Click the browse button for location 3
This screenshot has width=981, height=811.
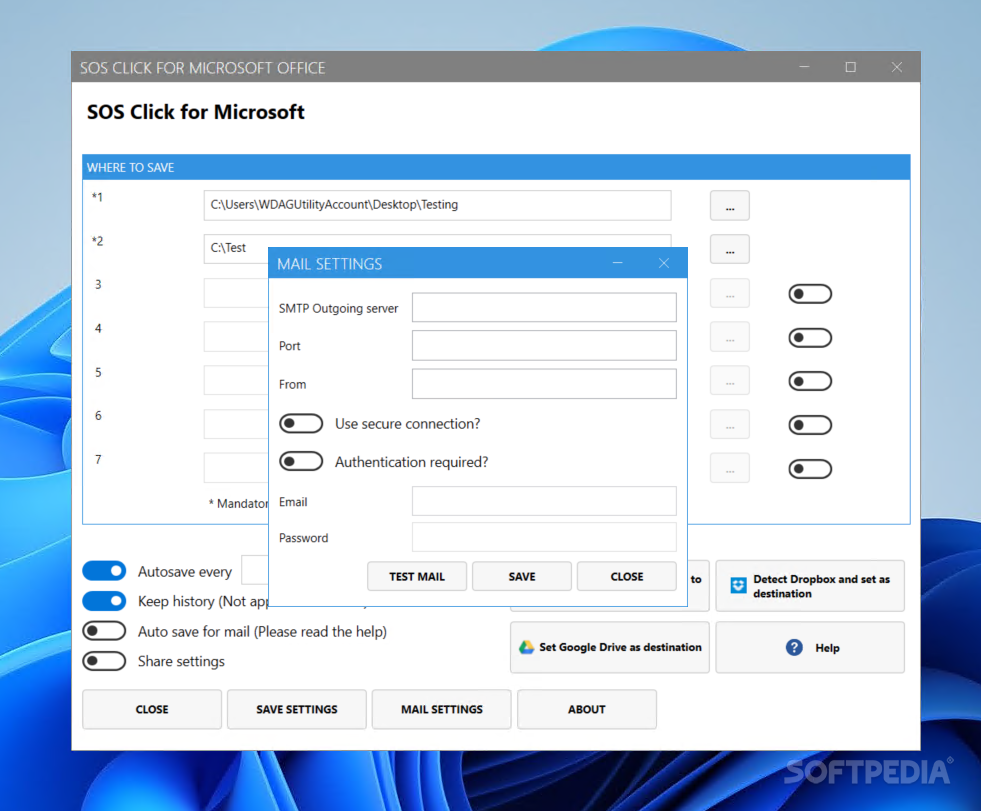click(729, 293)
